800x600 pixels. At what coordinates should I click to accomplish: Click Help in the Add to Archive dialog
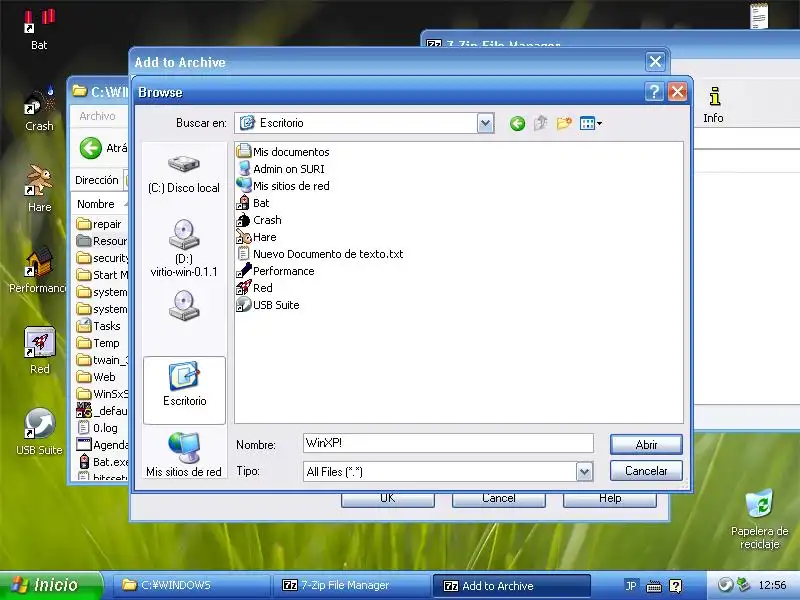(x=610, y=498)
